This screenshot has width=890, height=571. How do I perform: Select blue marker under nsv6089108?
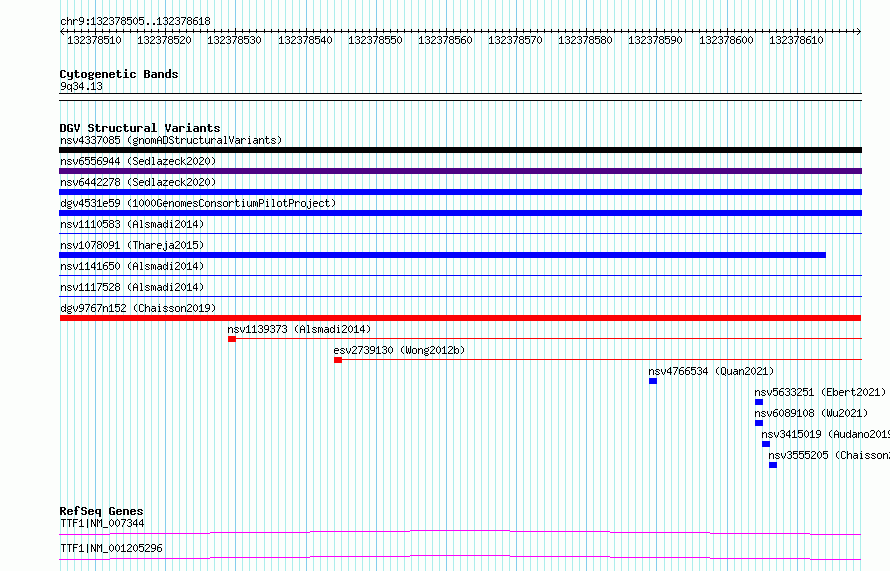coord(759,423)
